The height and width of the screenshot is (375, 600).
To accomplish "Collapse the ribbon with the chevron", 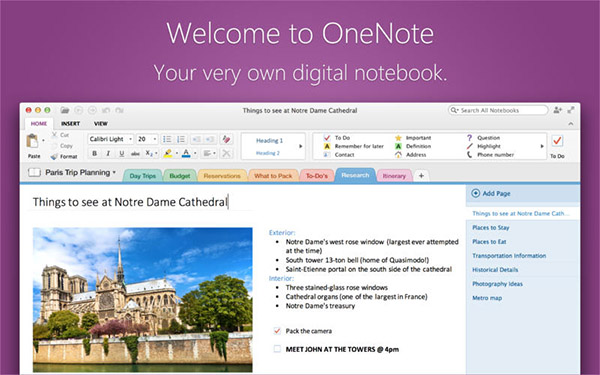I will click(x=571, y=124).
